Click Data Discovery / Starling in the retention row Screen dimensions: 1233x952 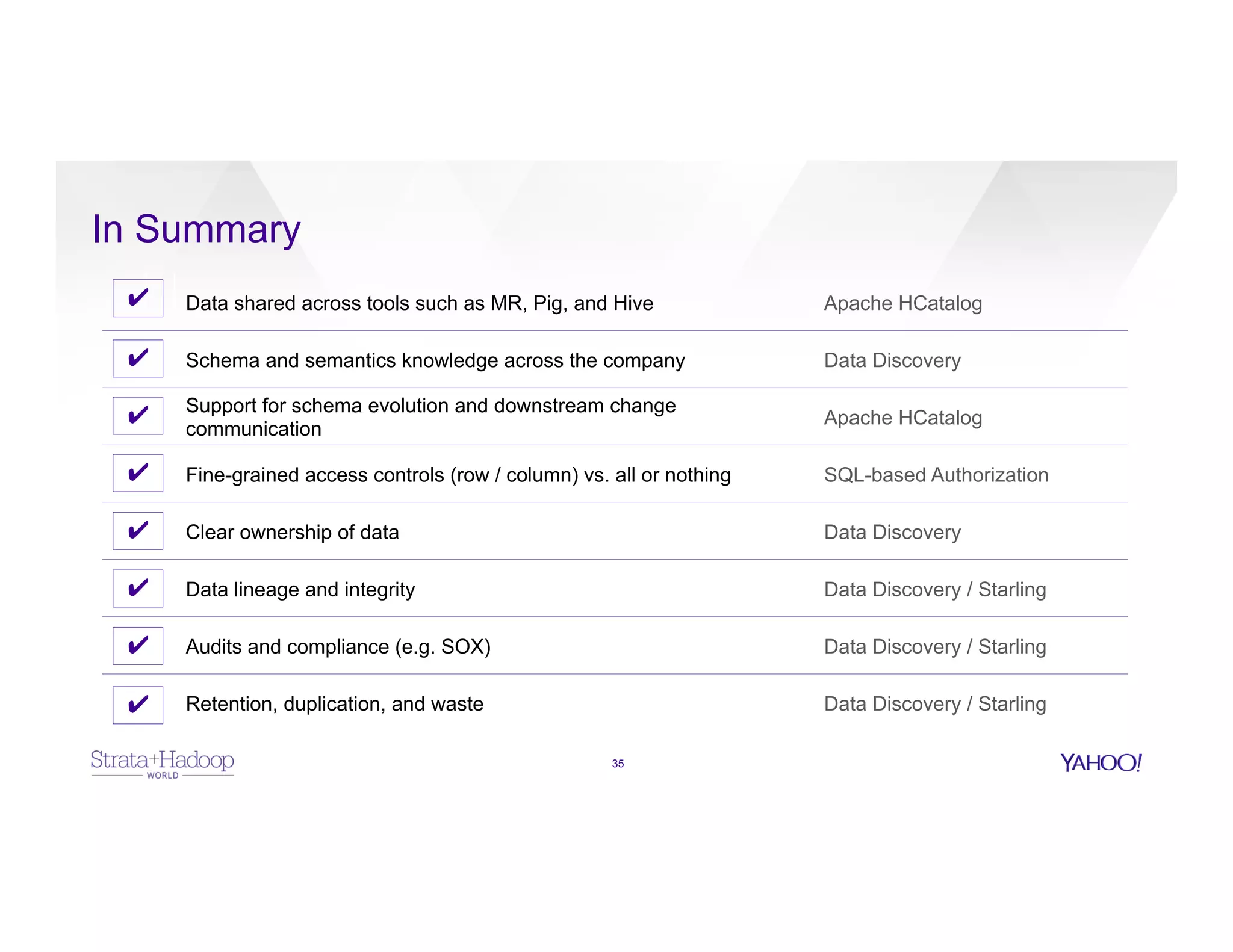[x=935, y=704]
